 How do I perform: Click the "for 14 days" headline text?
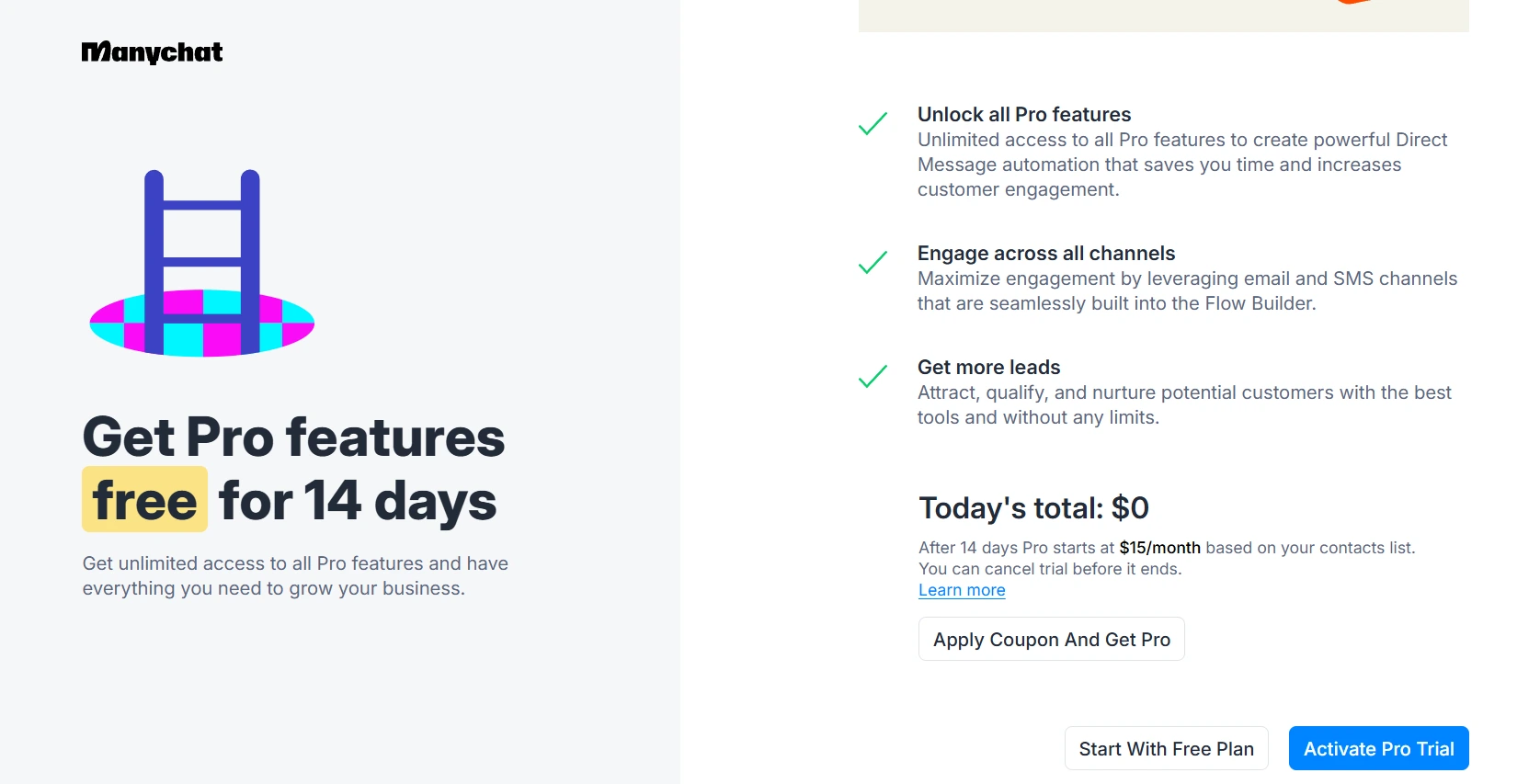(358, 502)
